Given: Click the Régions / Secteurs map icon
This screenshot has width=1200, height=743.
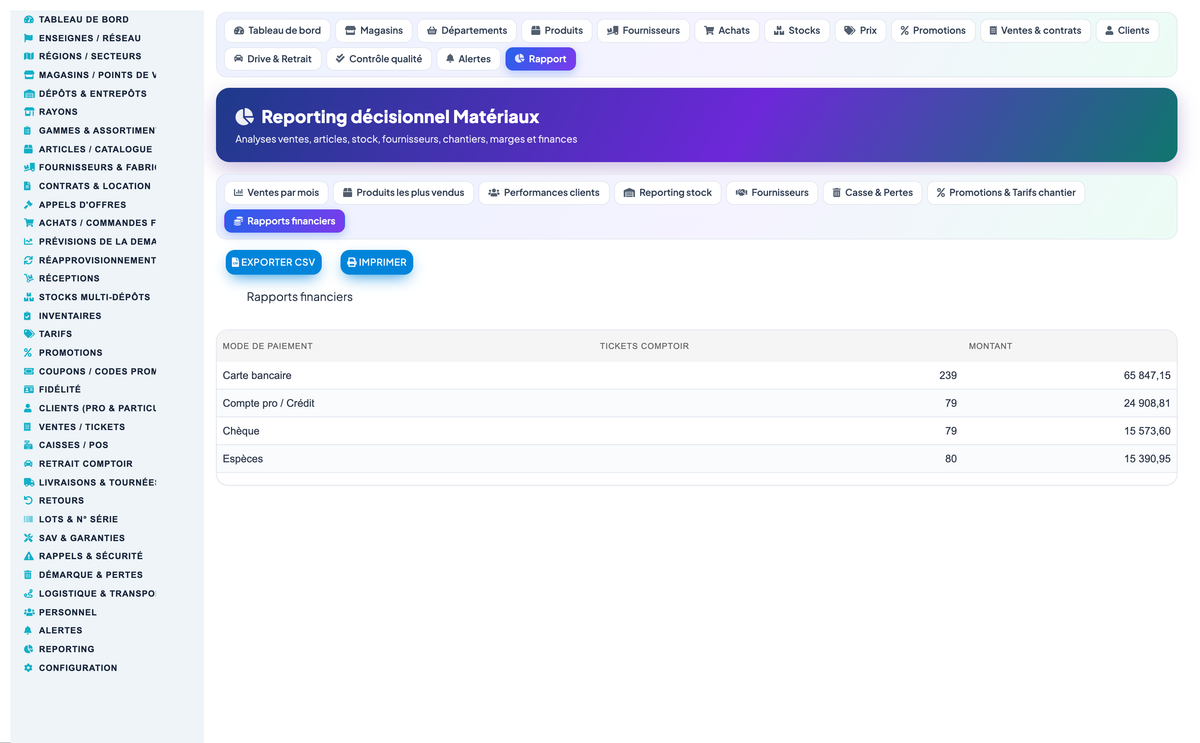Looking at the screenshot, I should tap(28, 56).
